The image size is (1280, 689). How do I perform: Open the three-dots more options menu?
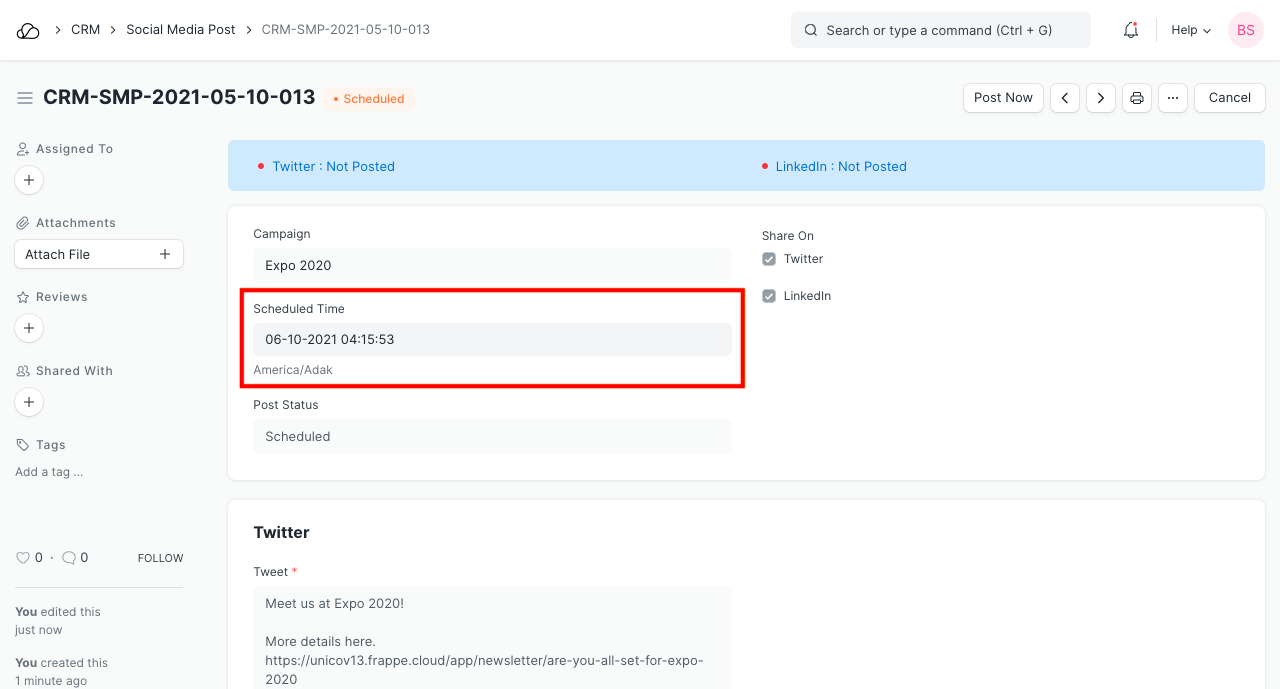click(x=1173, y=98)
